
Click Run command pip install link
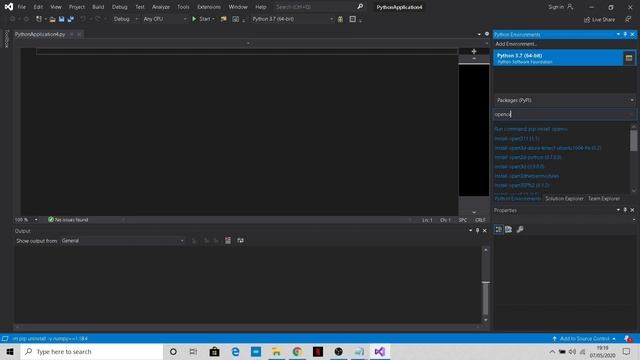tap(531, 129)
